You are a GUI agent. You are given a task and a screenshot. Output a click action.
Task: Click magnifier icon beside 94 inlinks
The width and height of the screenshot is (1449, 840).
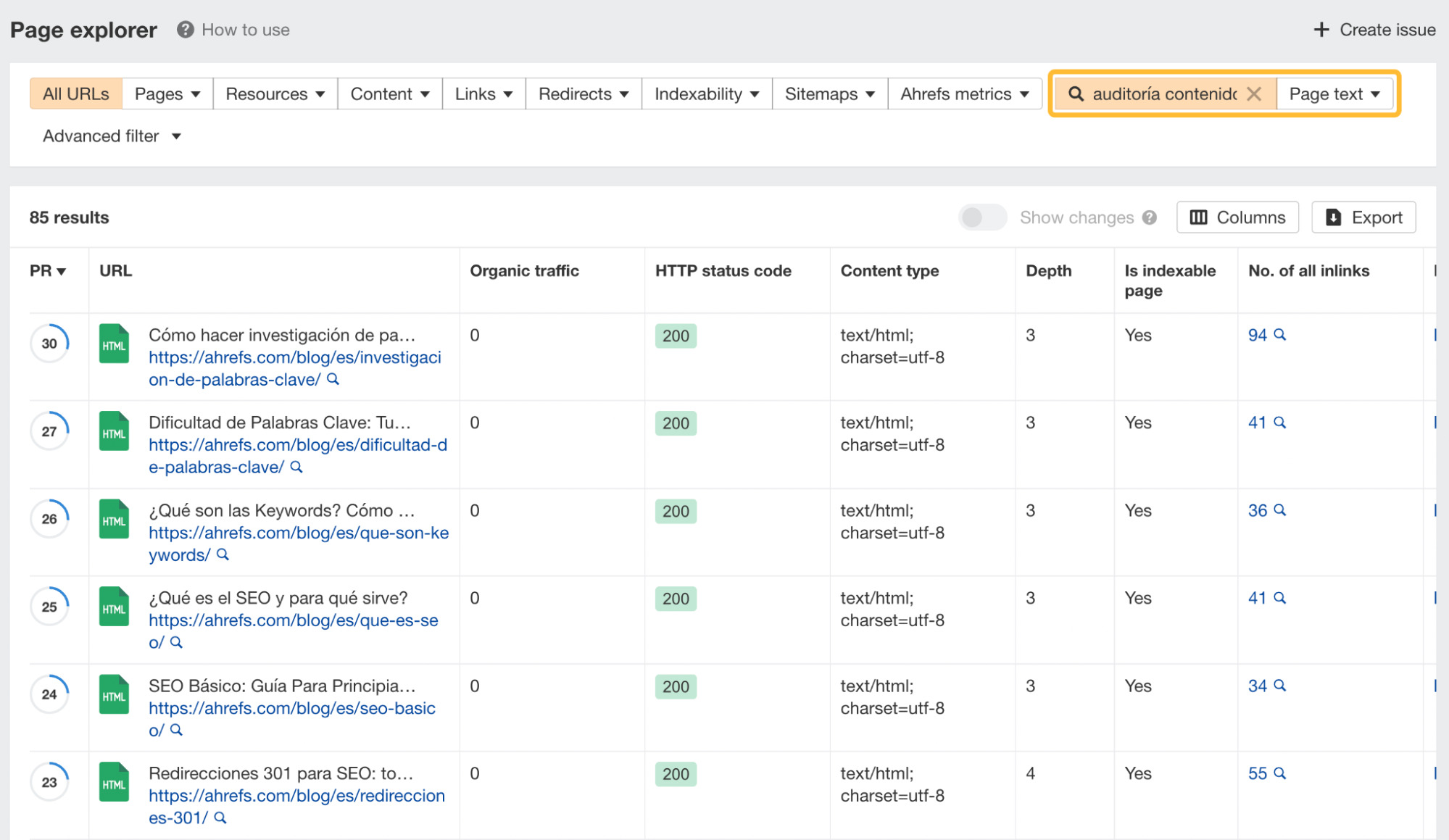tap(1280, 335)
